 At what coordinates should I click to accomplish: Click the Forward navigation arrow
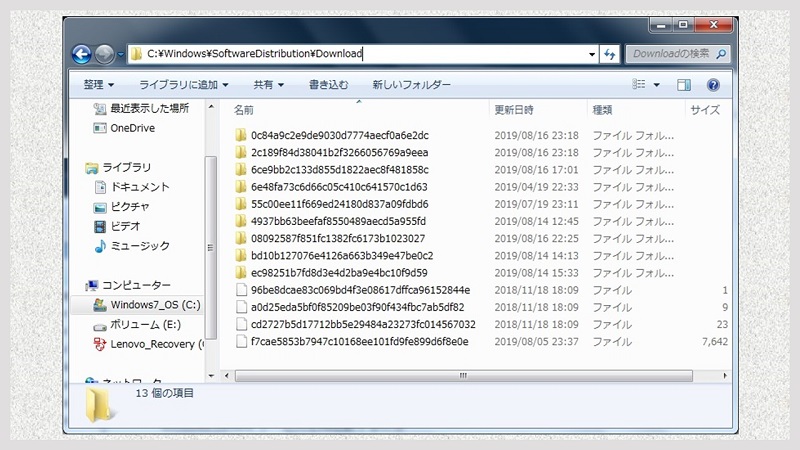[x=105, y=54]
